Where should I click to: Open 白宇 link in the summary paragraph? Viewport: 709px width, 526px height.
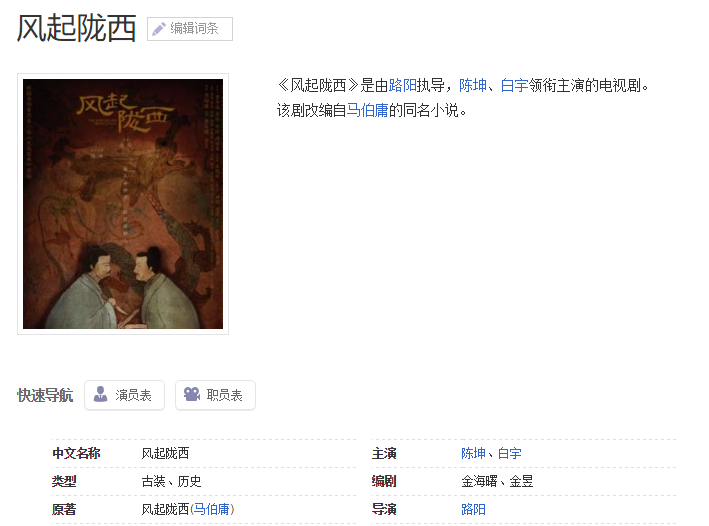[x=515, y=85]
